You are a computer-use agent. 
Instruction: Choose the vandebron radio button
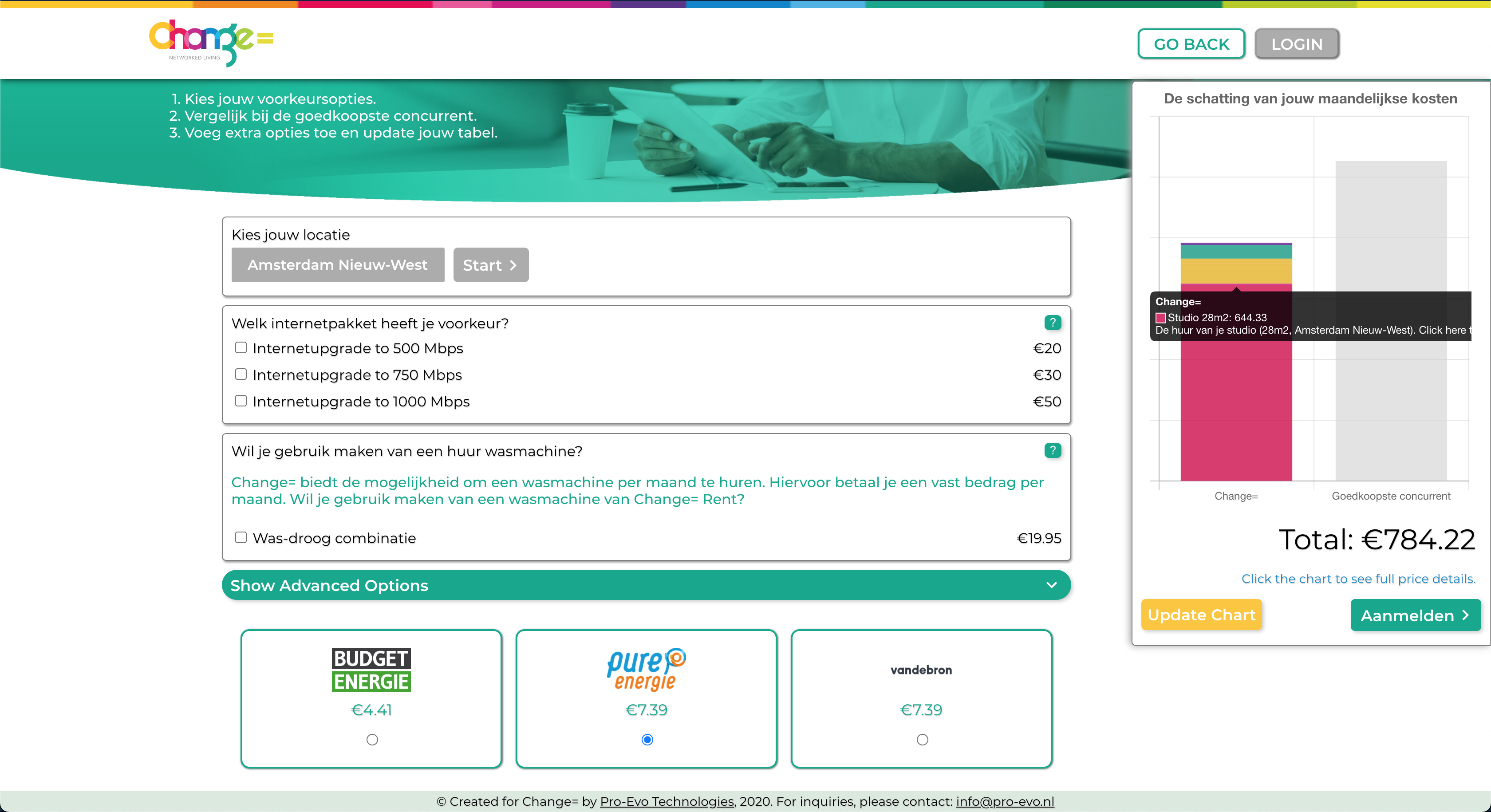[x=922, y=740]
